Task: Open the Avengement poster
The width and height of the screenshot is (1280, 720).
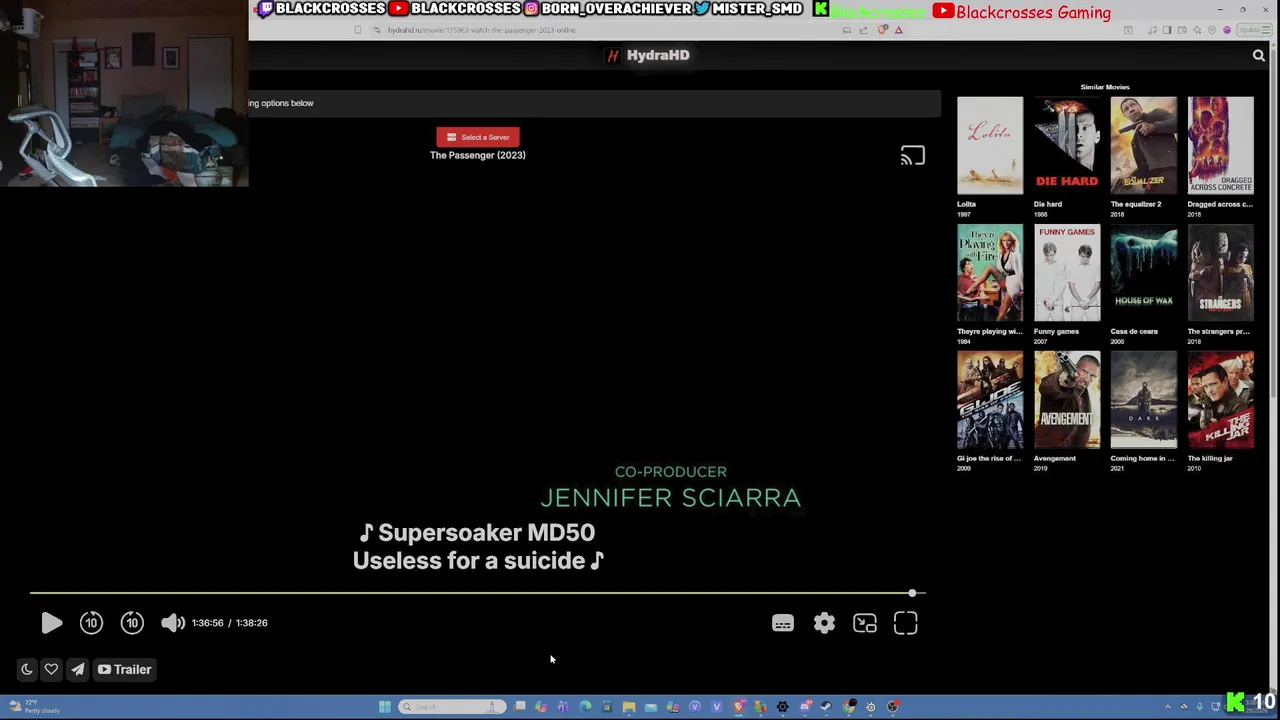Action: 1067,400
